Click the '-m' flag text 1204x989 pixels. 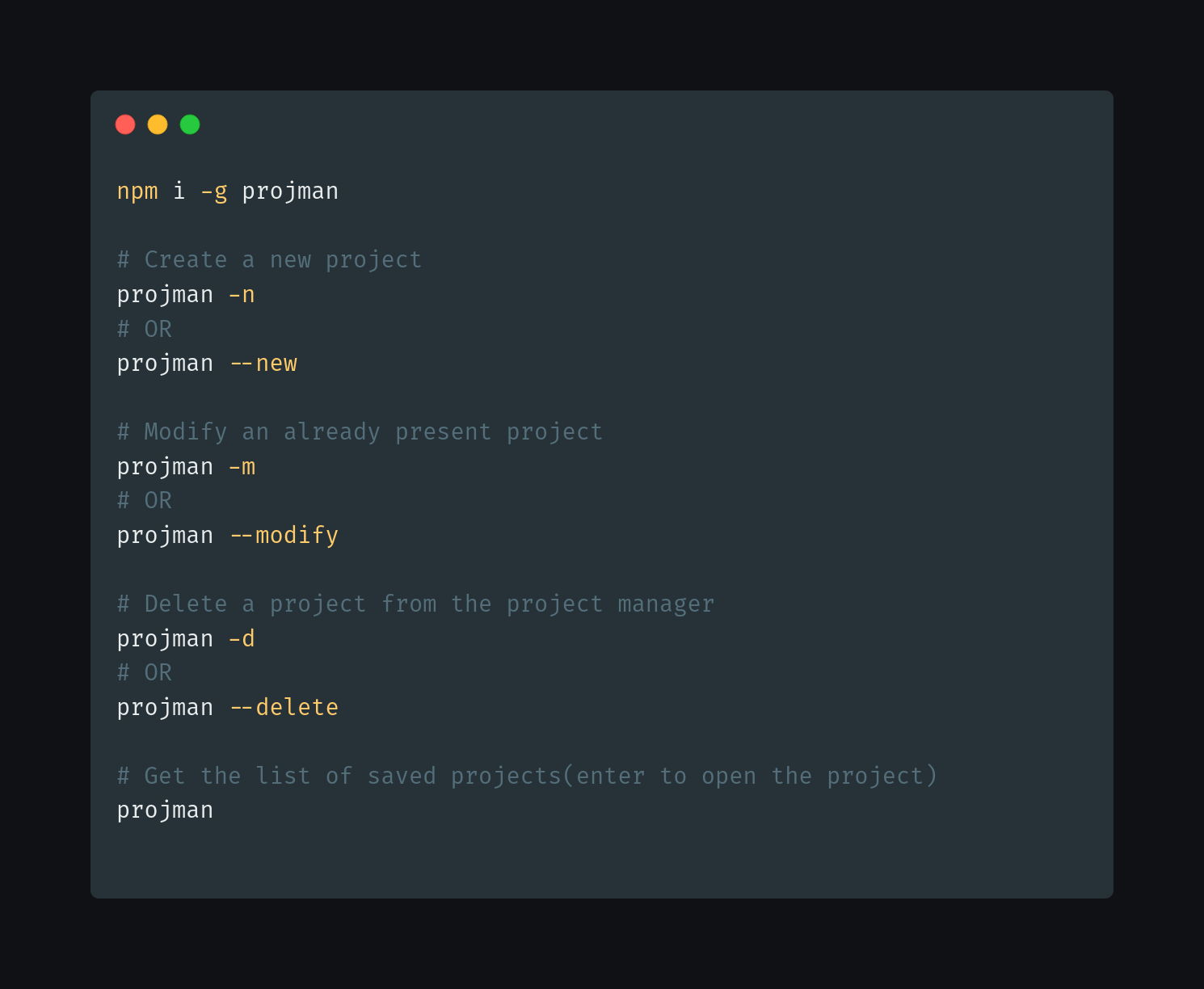(242, 467)
